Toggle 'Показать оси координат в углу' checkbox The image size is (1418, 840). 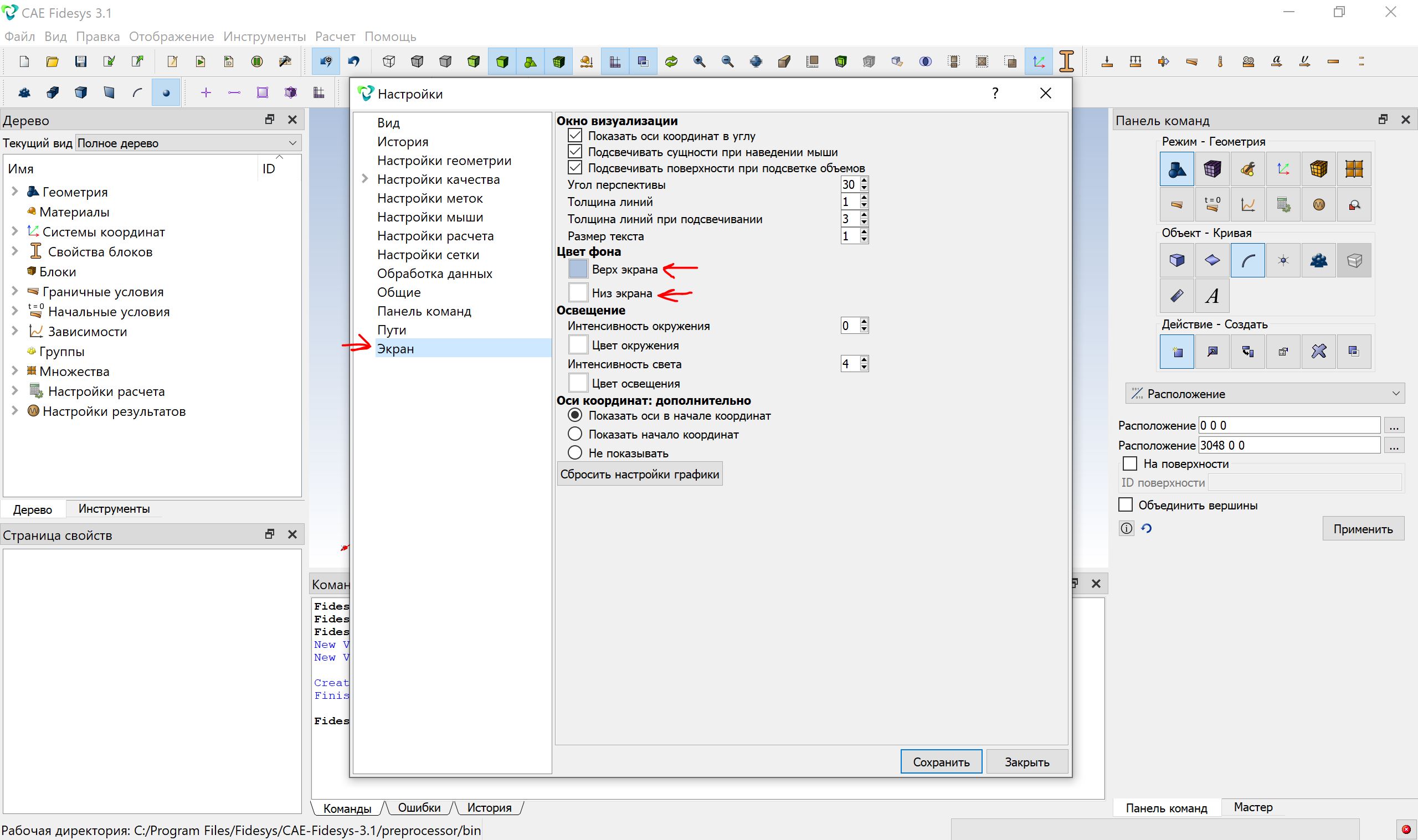(574, 135)
